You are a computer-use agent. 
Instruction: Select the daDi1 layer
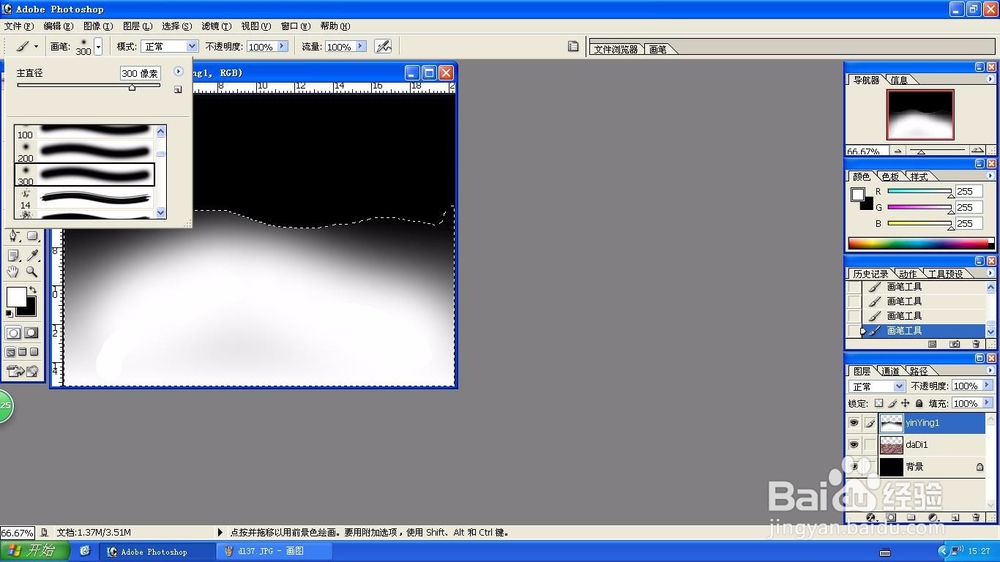(x=932, y=445)
